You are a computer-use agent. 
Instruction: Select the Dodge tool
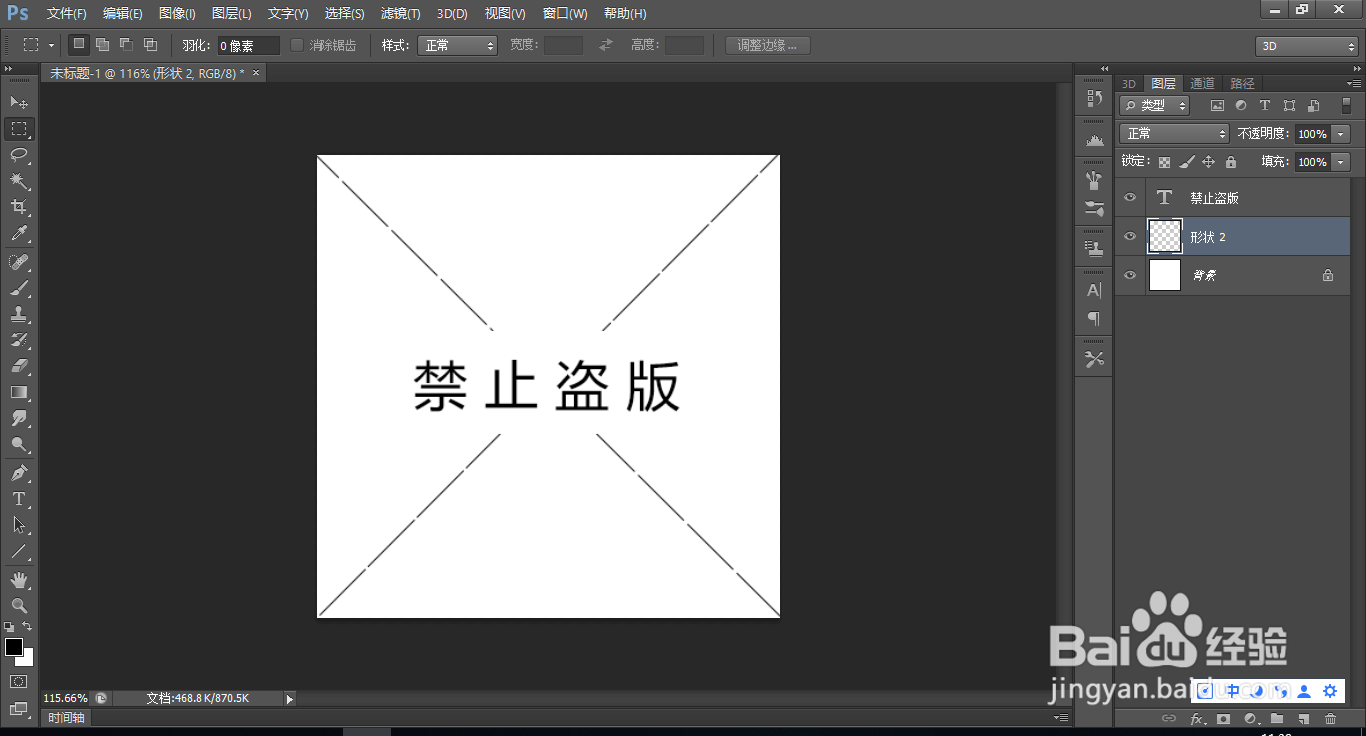click(x=19, y=444)
